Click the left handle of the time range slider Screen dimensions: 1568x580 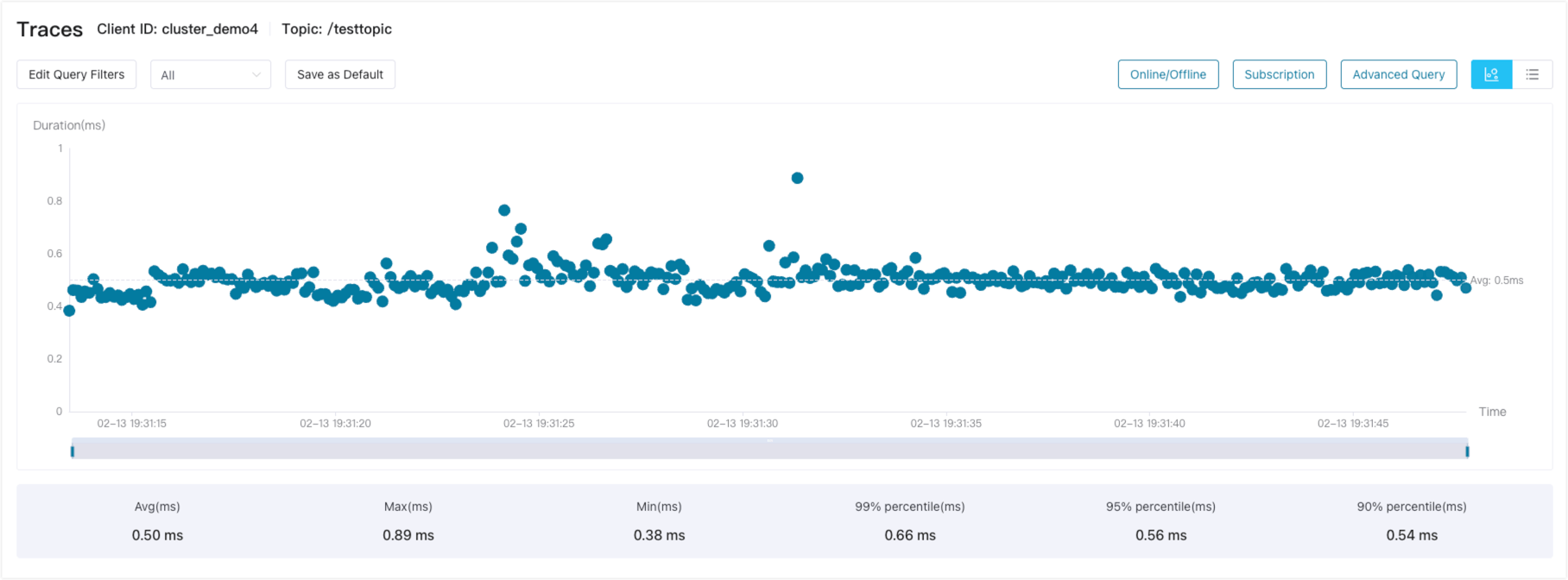73,451
